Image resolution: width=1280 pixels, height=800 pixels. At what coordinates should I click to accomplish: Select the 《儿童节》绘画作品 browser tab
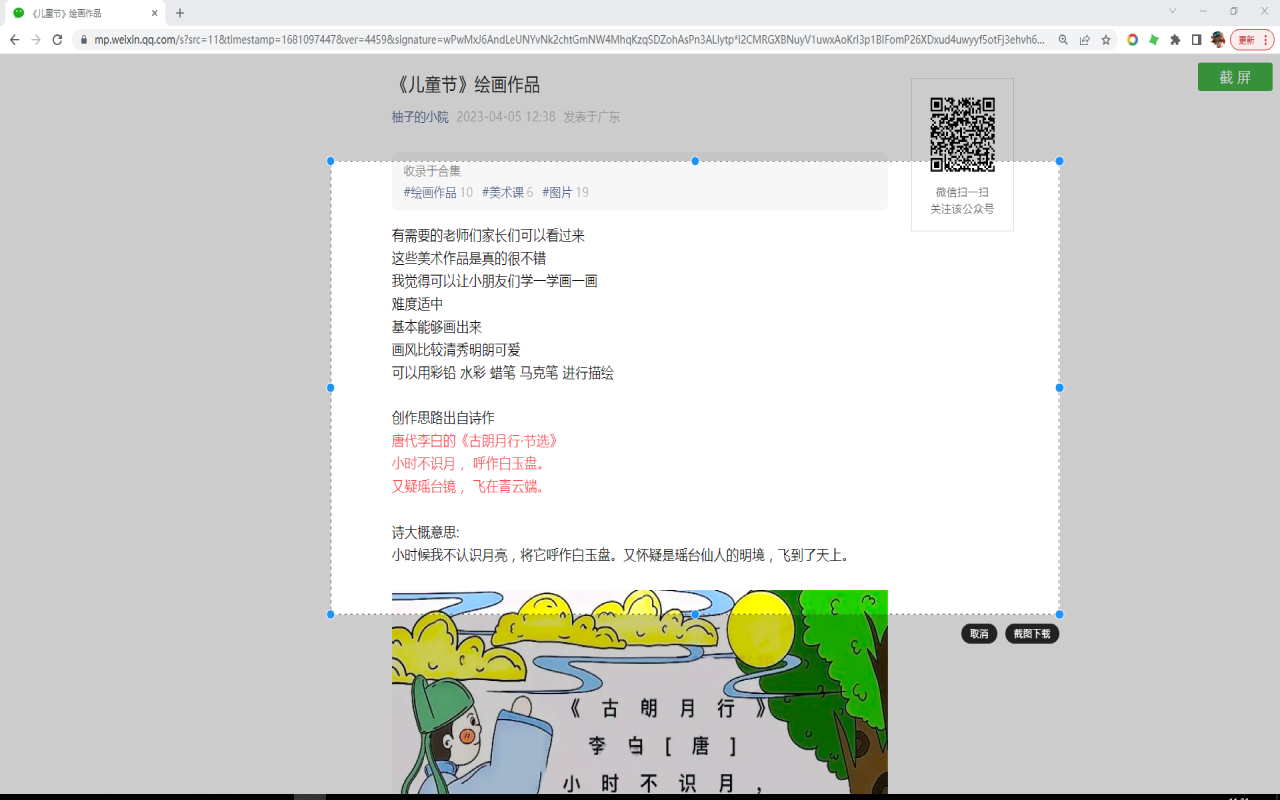tap(84, 13)
